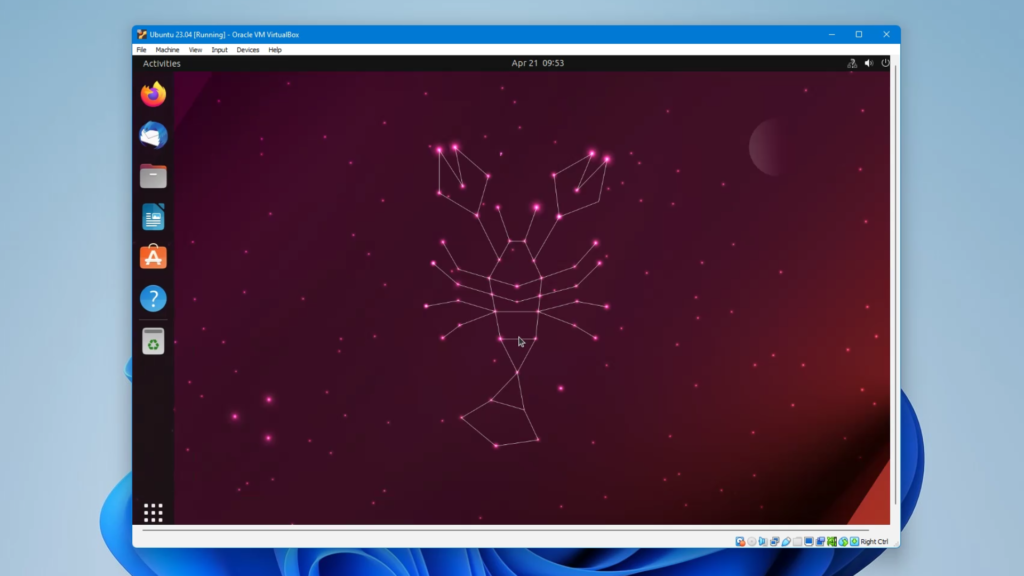The width and height of the screenshot is (1024, 576).
Task: Click the power icon in Ubuntu top bar
Action: 885,63
